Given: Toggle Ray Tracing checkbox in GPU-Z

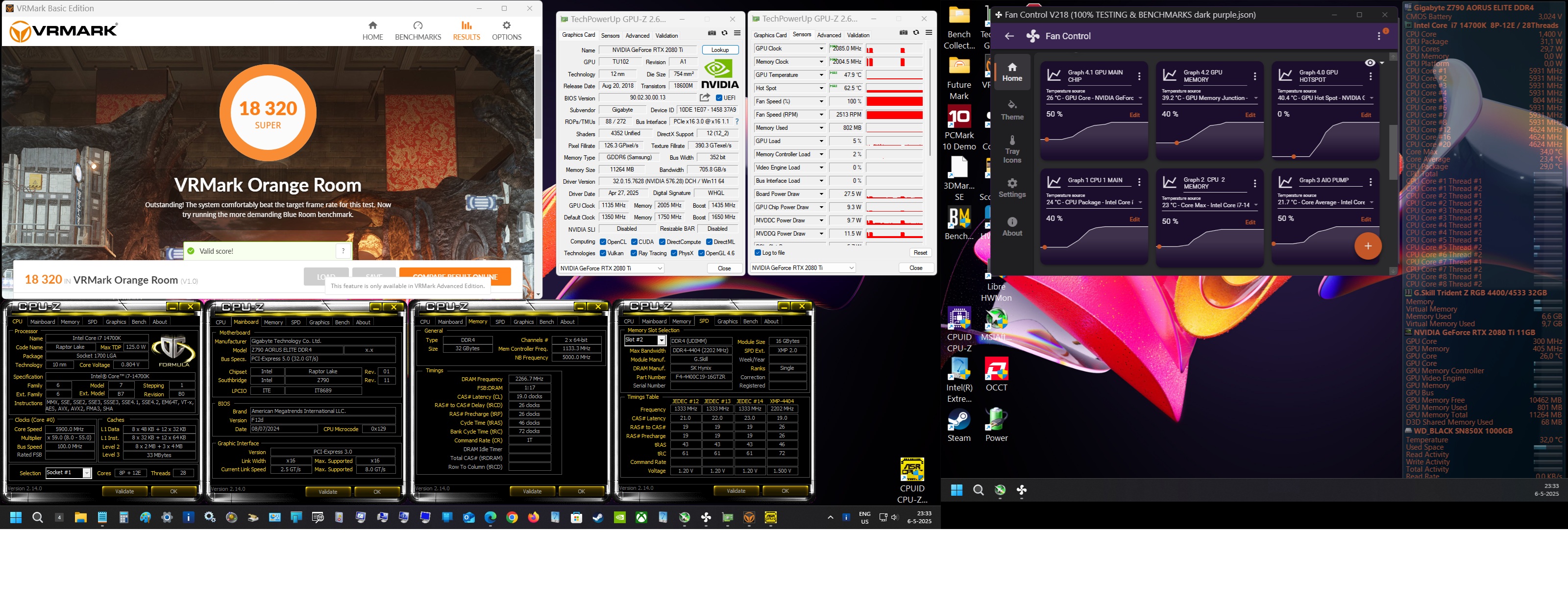Looking at the screenshot, I should (634, 254).
